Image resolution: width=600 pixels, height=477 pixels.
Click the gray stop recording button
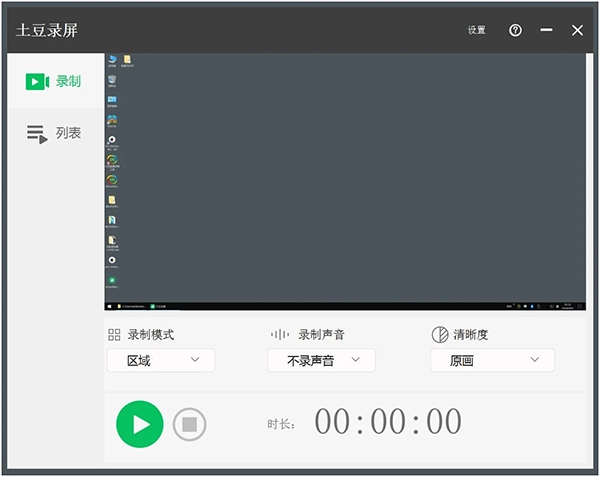point(189,424)
